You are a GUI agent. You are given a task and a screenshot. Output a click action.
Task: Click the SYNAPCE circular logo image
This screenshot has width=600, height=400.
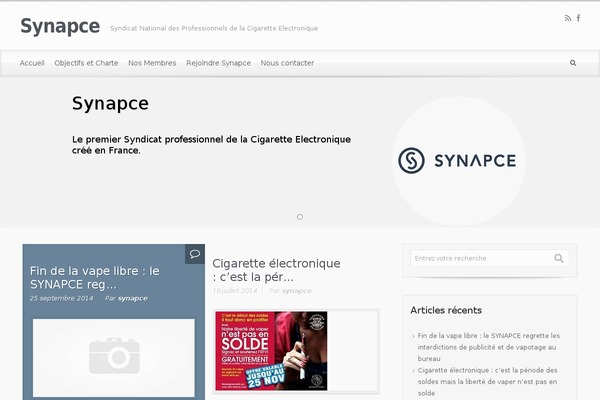coord(458,161)
